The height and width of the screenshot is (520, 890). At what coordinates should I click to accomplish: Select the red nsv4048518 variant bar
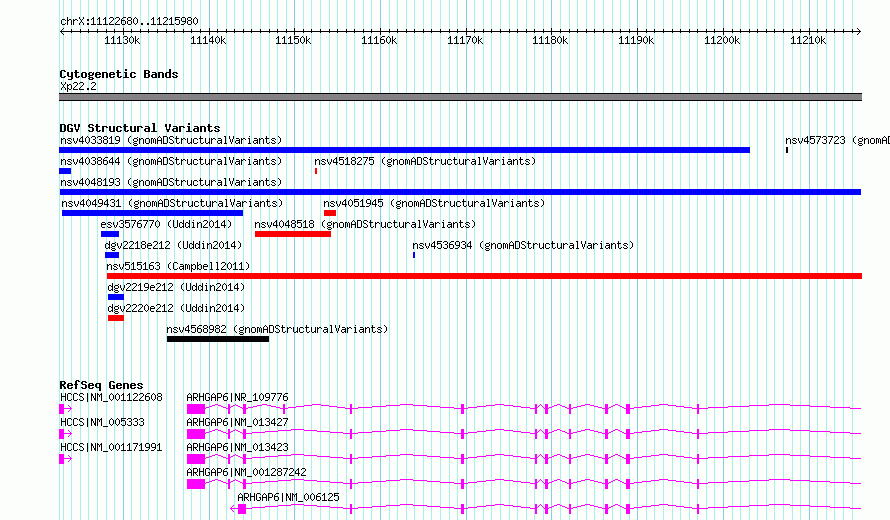pyautogui.click(x=293, y=234)
